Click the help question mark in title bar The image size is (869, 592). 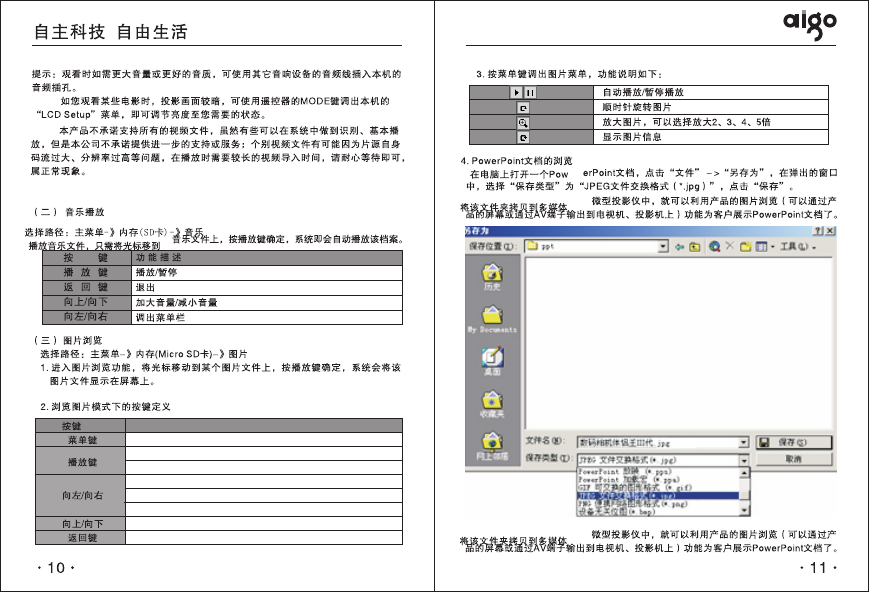coord(819,231)
